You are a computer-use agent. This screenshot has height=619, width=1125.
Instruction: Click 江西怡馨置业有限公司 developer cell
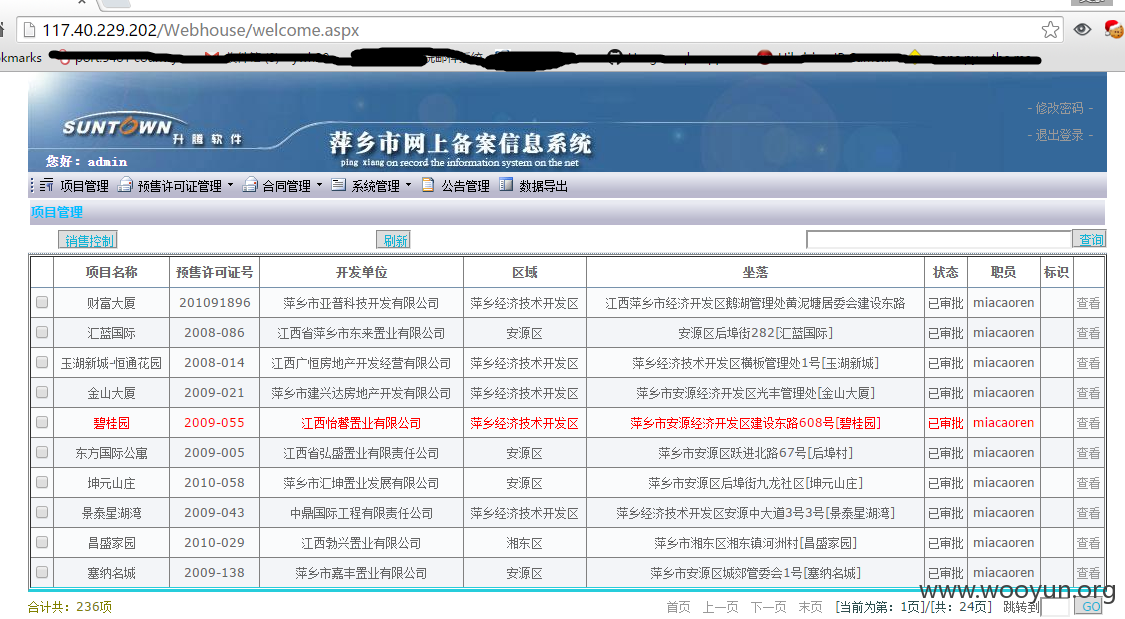(x=362, y=423)
